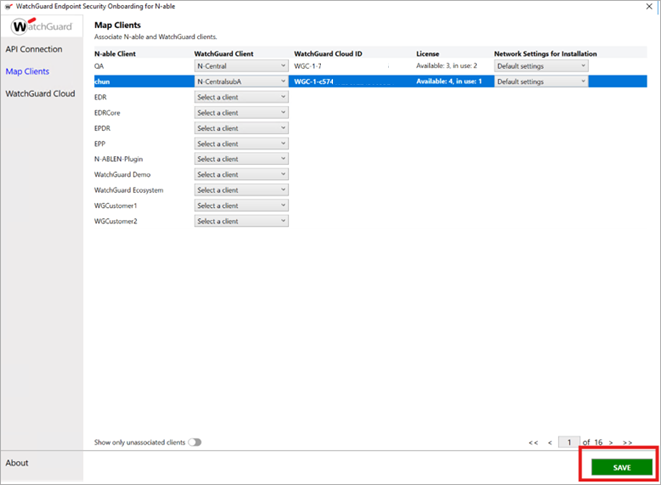Go to the first page of results

coord(533,442)
